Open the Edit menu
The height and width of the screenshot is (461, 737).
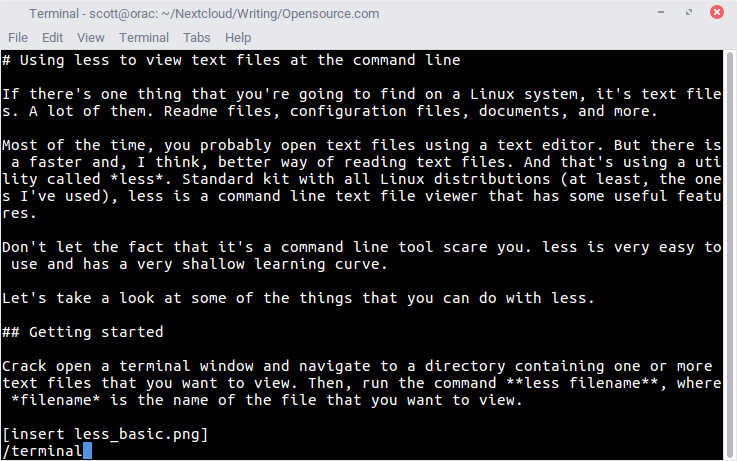(53, 37)
